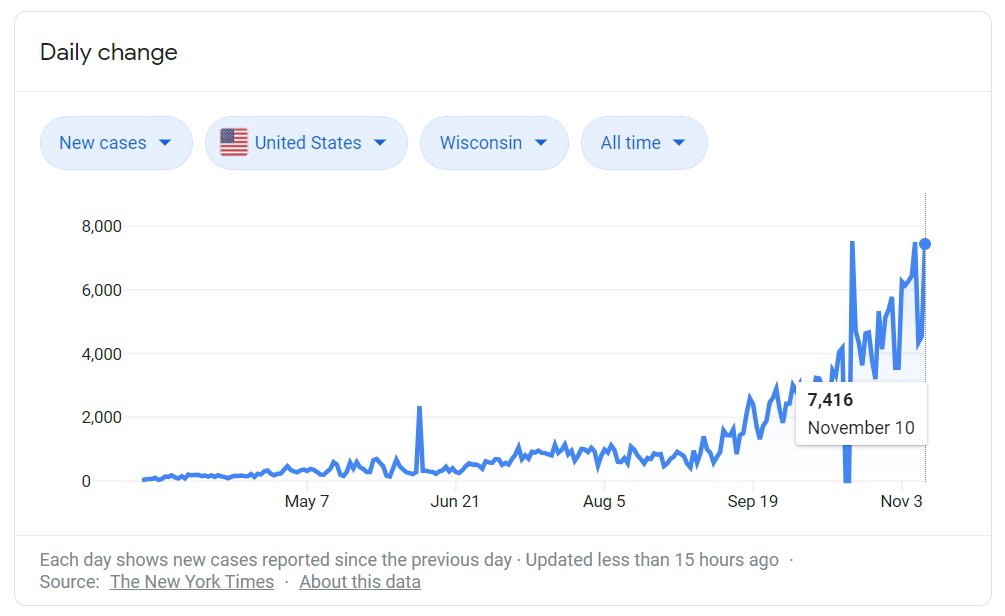Click the May 7 axis label
Image resolution: width=1005 pixels, height=616 pixels.
pos(307,501)
